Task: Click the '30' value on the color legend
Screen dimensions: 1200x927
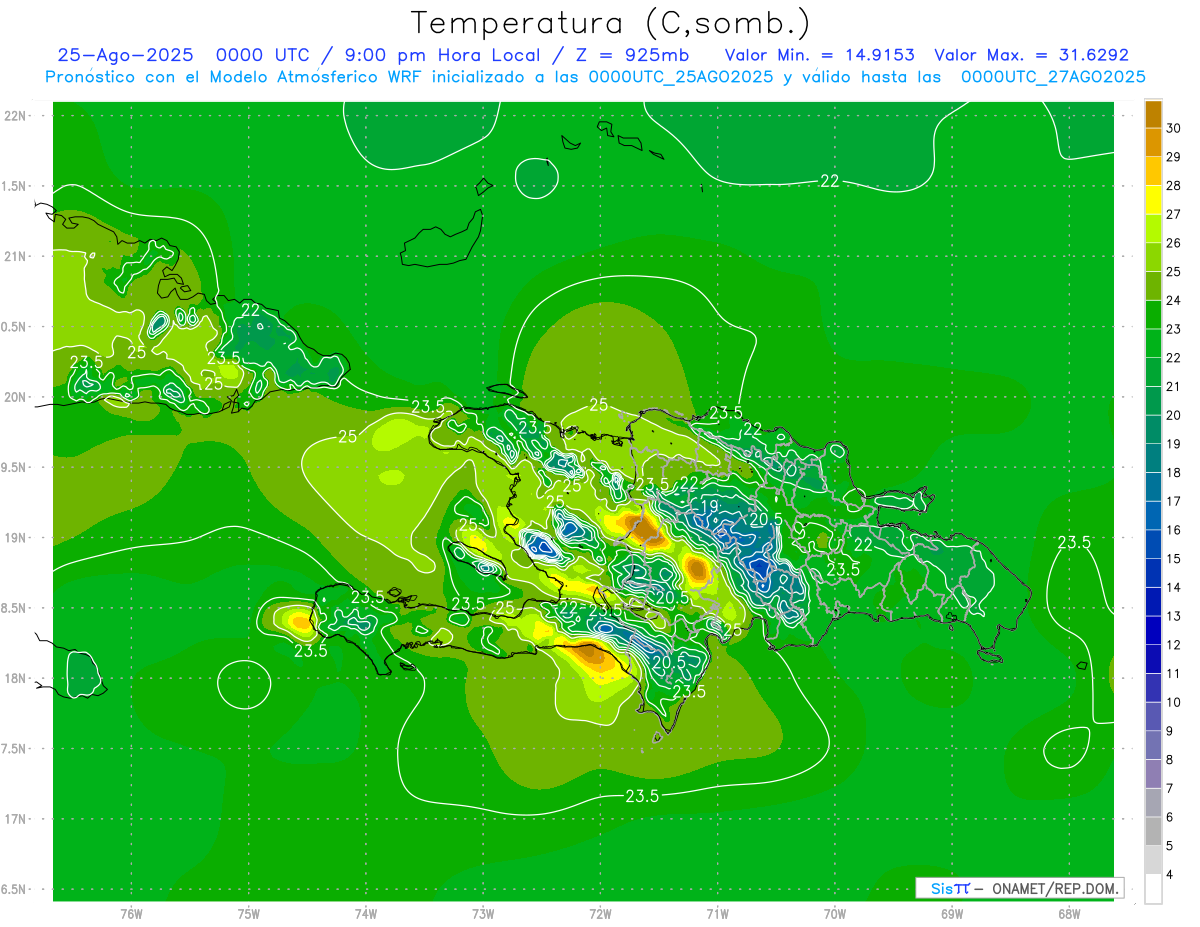Action: (x=1174, y=128)
